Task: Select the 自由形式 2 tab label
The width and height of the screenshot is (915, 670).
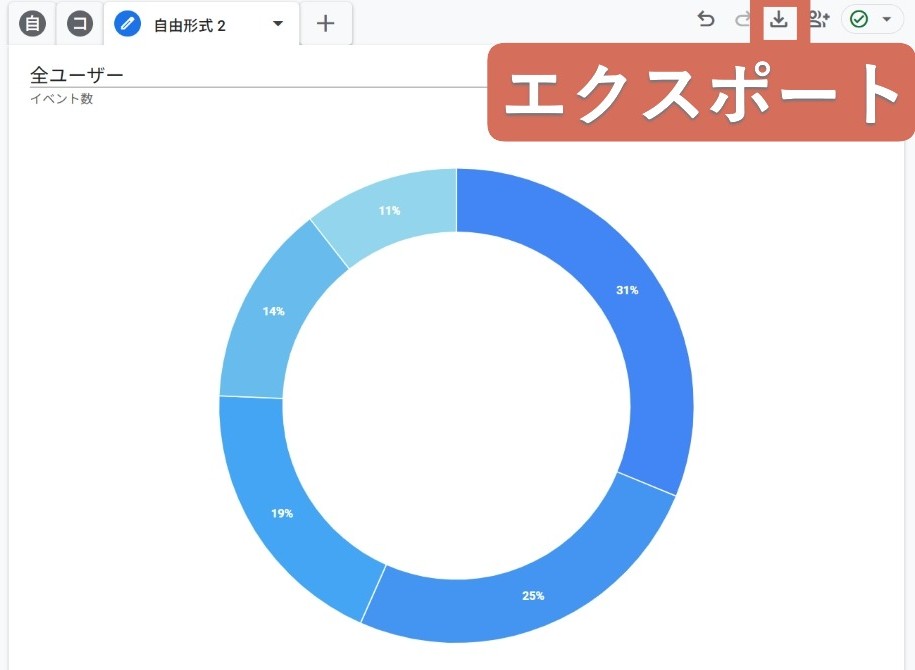Action: click(x=190, y=25)
